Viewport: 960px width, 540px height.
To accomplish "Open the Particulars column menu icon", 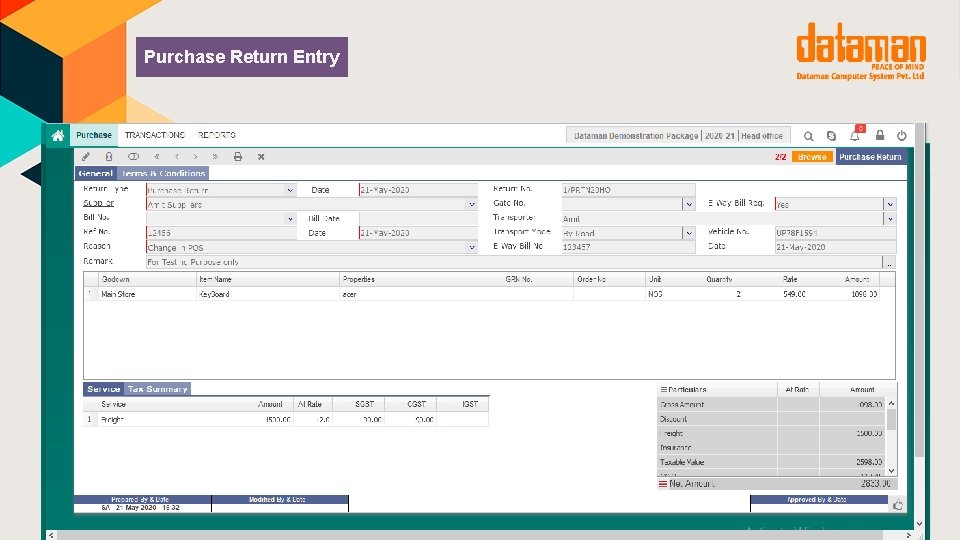I will pyautogui.click(x=664, y=389).
